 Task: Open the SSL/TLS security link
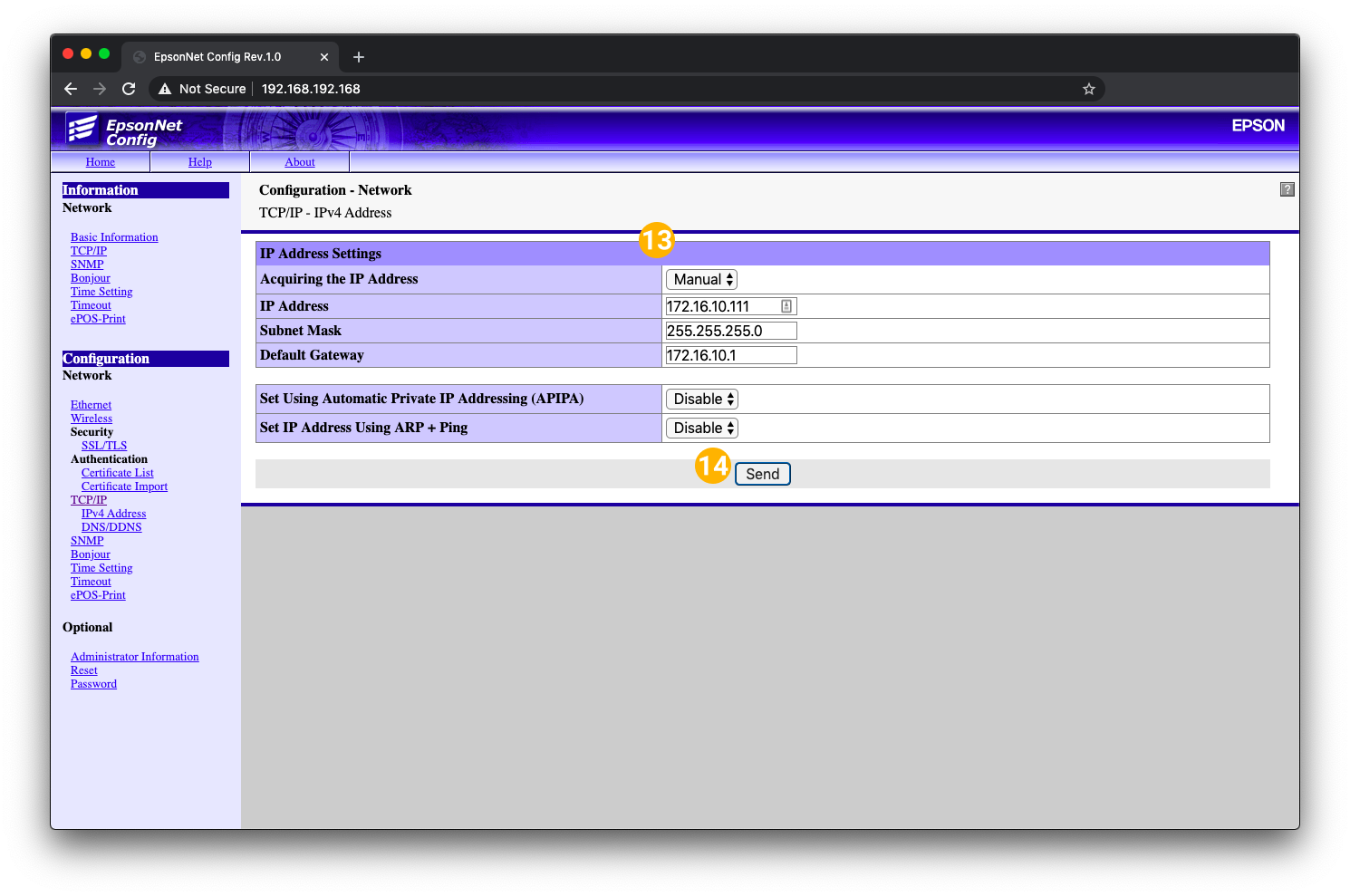click(x=104, y=446)
